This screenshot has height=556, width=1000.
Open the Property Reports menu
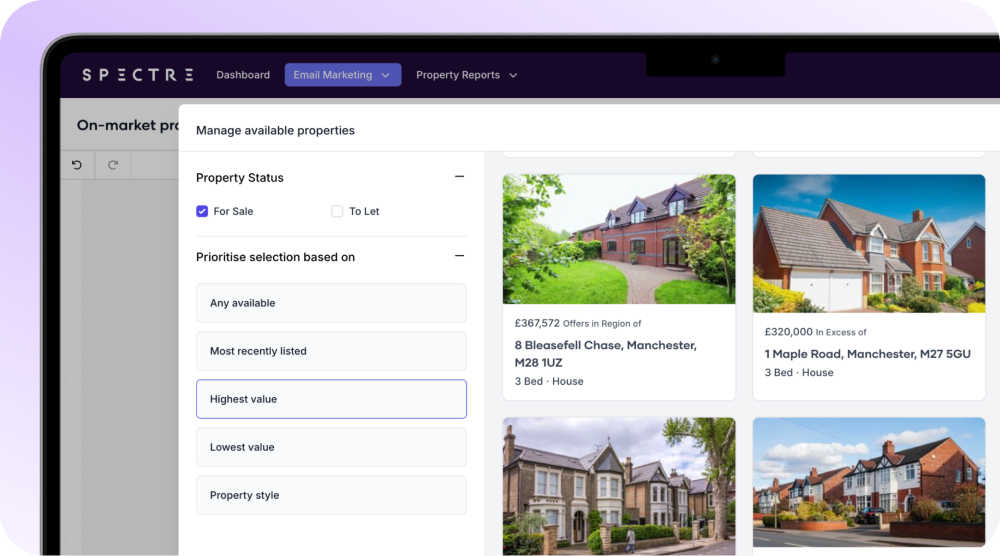pyautogui.click(x=466, y=75)
